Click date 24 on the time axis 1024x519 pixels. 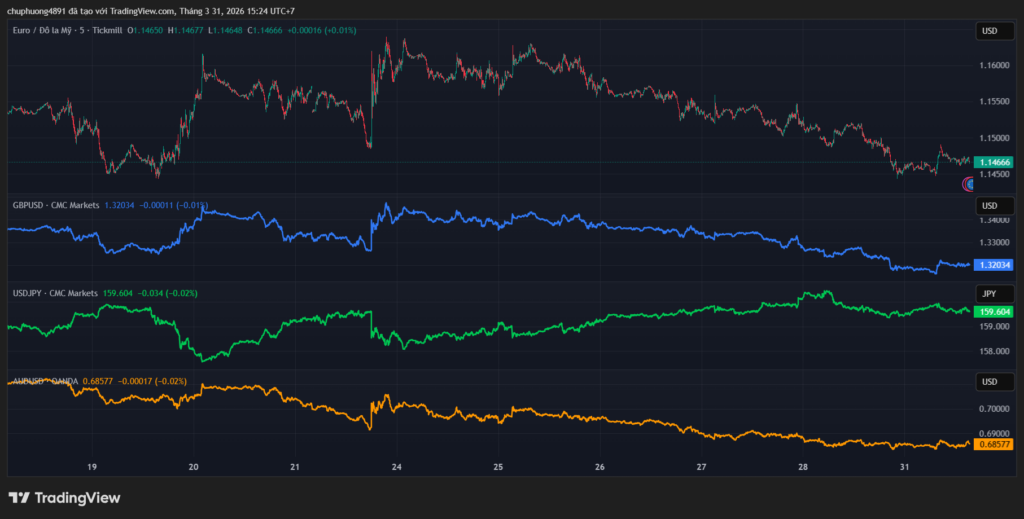point(397,467)
